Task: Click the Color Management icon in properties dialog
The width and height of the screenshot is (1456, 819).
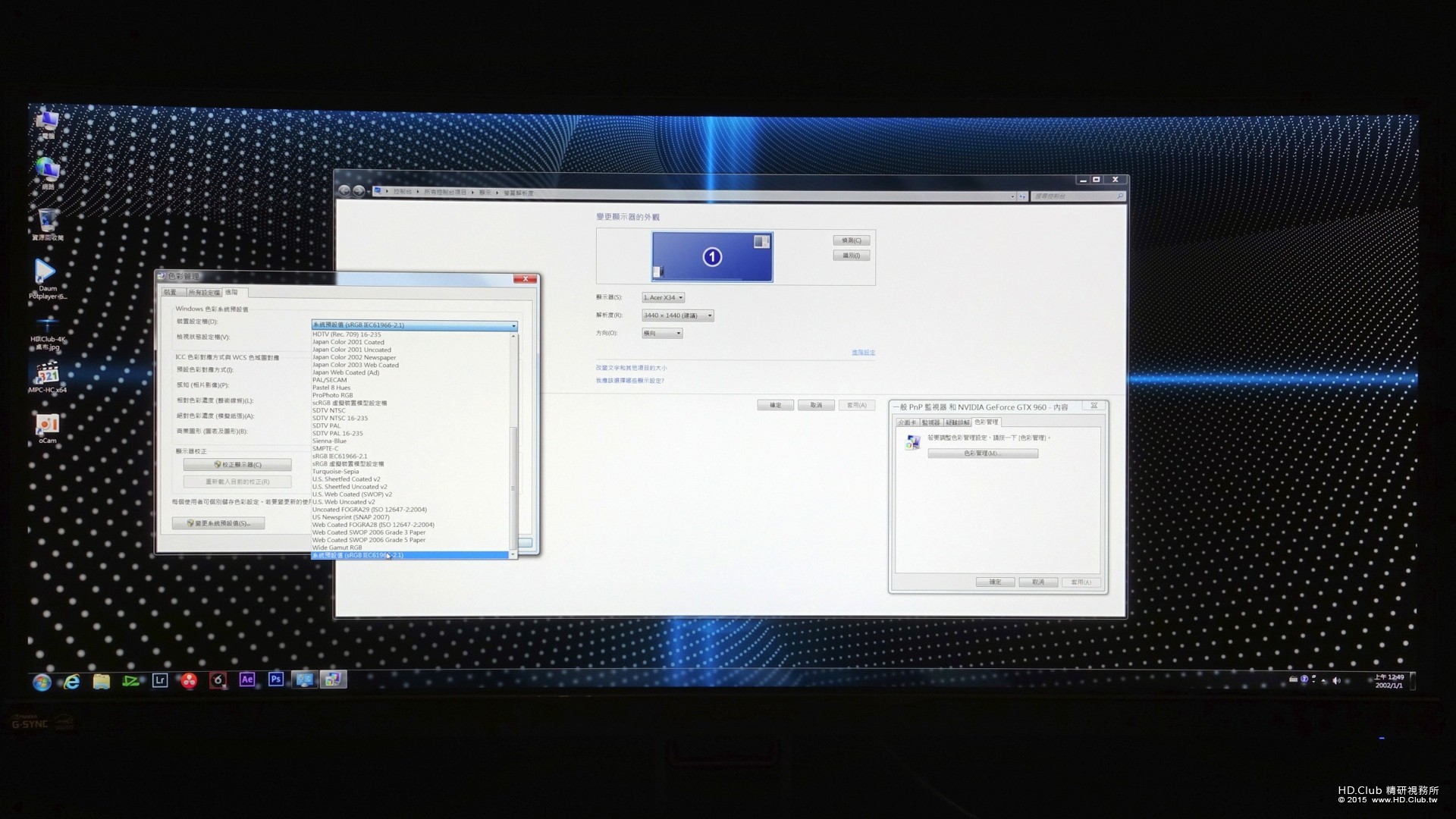Action: [x=912, y=441]
